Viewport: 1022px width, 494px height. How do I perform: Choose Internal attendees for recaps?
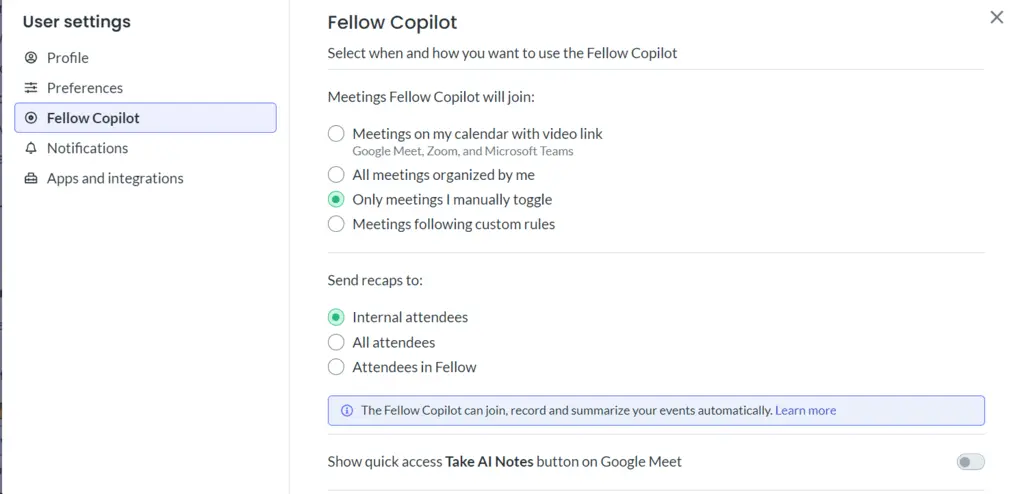tap(336, 317)
